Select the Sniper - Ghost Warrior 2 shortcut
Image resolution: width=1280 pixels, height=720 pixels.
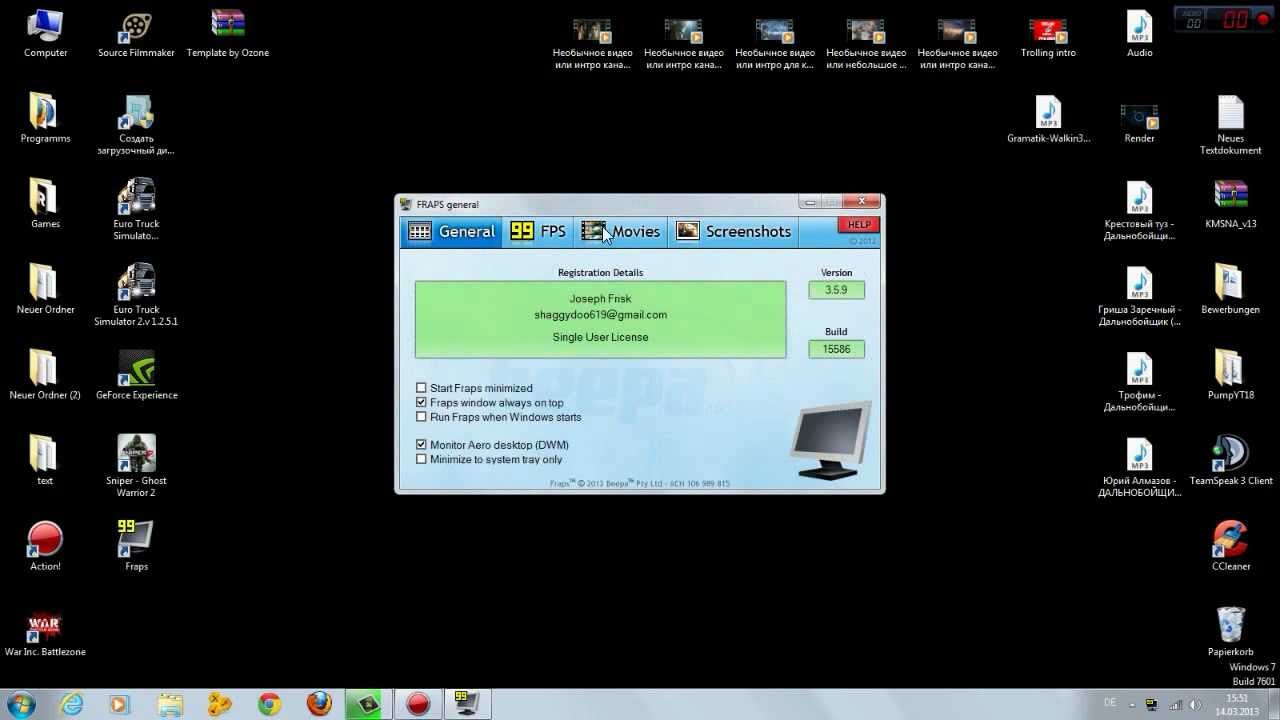coord(136,467)
